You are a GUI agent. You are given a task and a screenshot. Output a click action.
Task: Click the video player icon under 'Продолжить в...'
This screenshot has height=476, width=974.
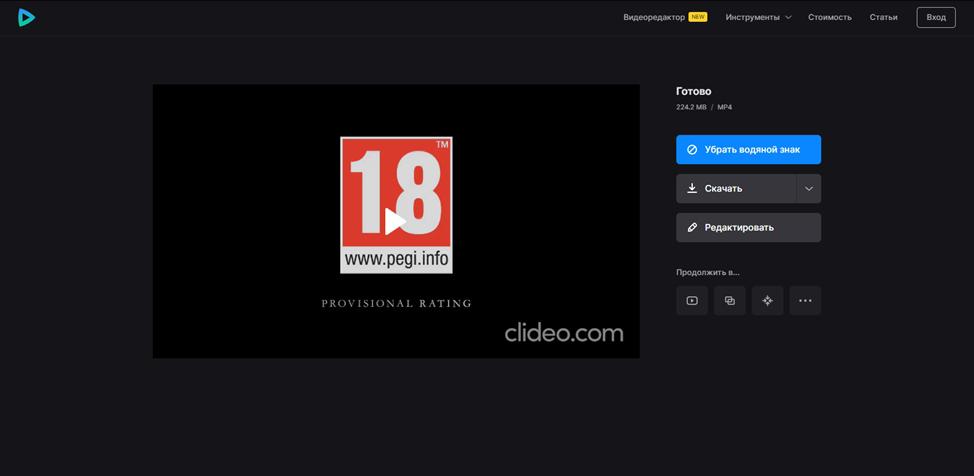pos(692,301)
